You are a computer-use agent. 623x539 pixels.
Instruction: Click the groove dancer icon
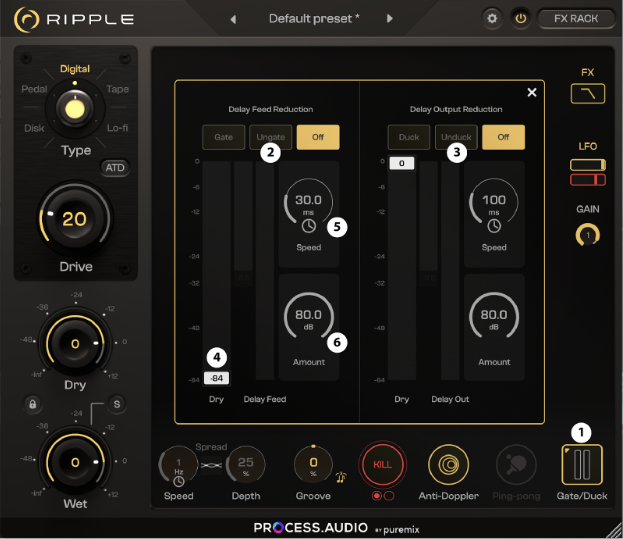click(x=341, y=477)
